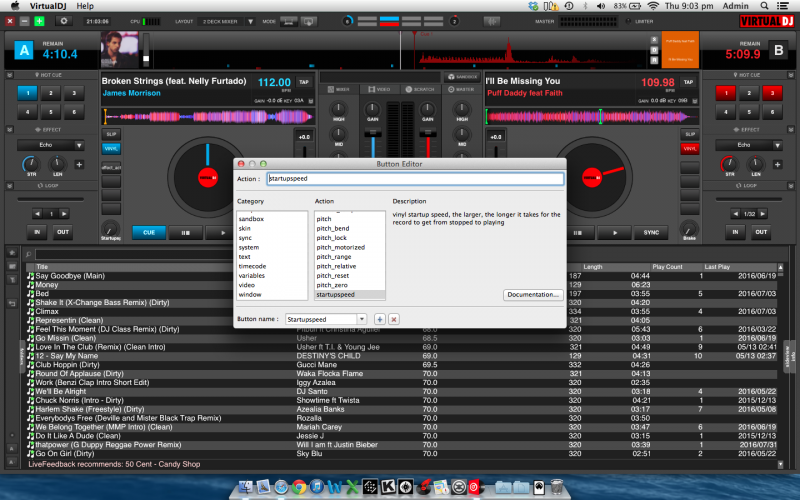This screenshot has width=800, height=500.
Task: Click plus icon beside deck A effect knobs
Action: tap(79, 164)
